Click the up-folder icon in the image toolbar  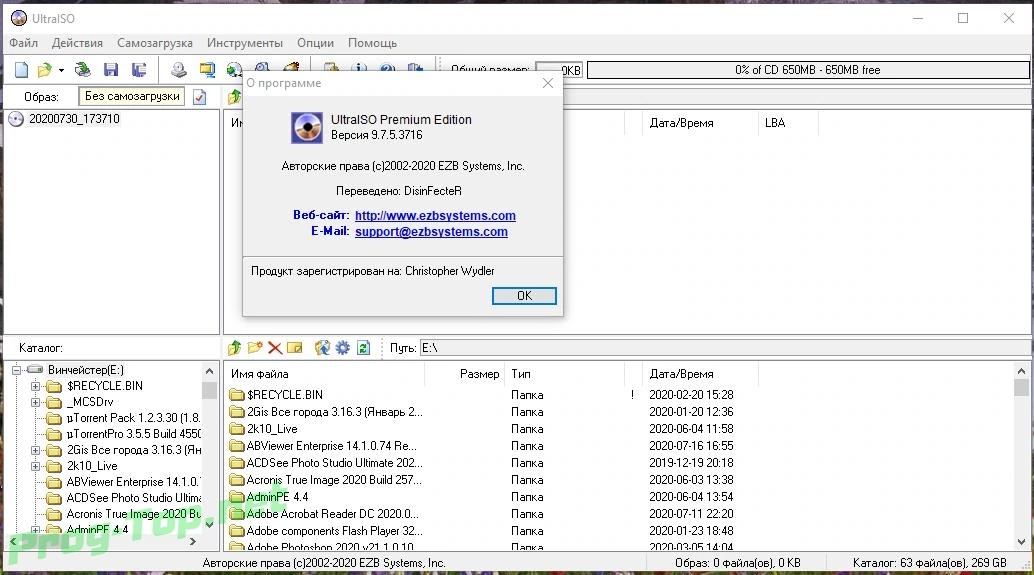coord(234,97)
